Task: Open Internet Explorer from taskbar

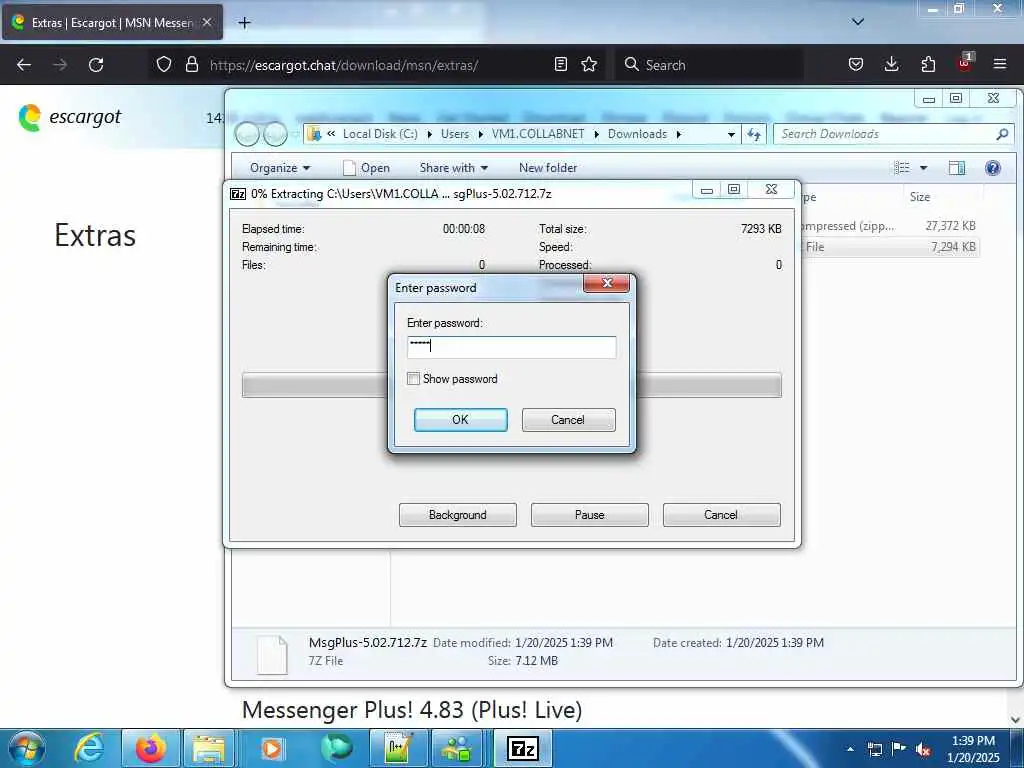Action: pyautogui.click(x=89, y=748)
